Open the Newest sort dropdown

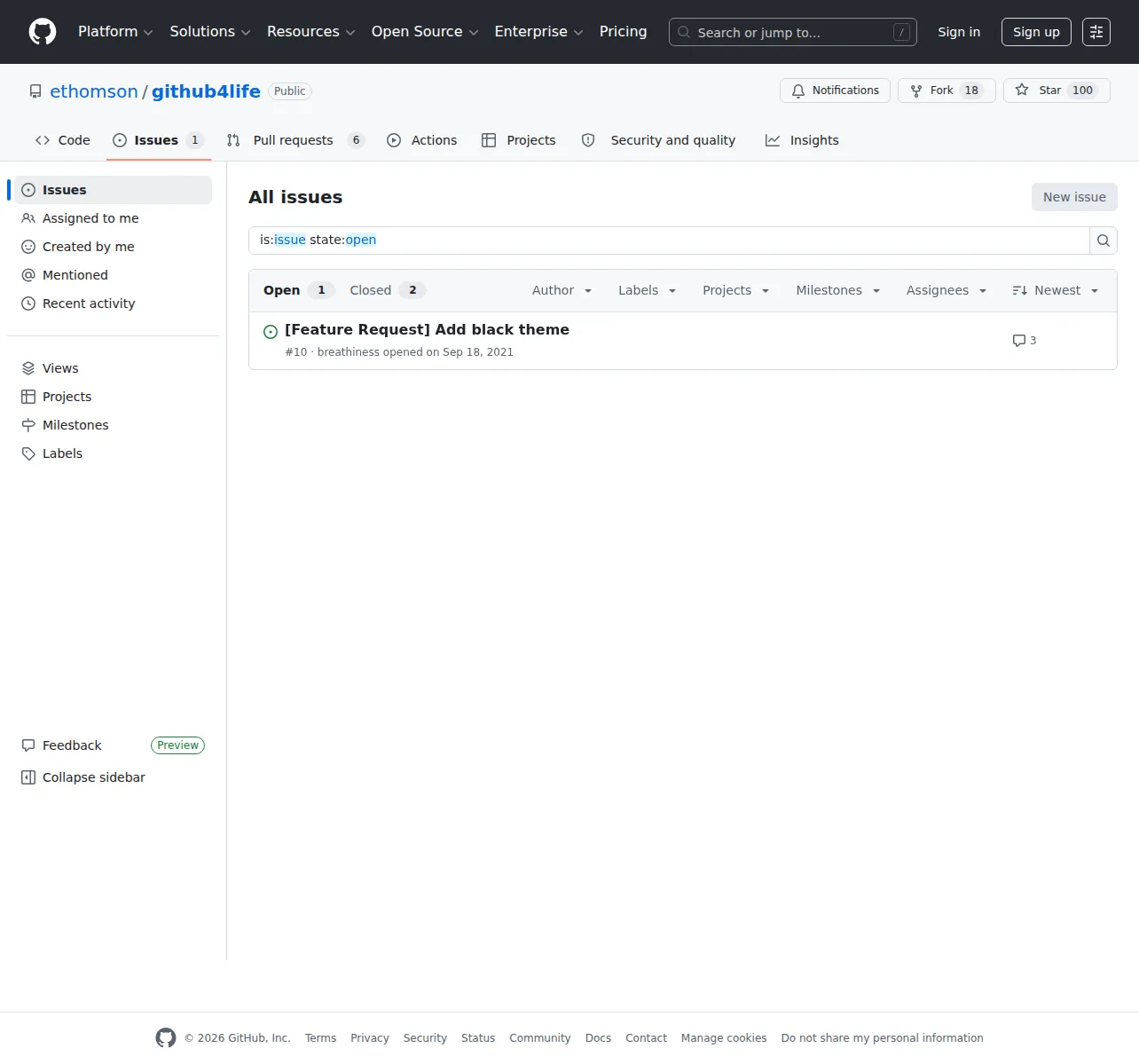[x=1056, y=290]
